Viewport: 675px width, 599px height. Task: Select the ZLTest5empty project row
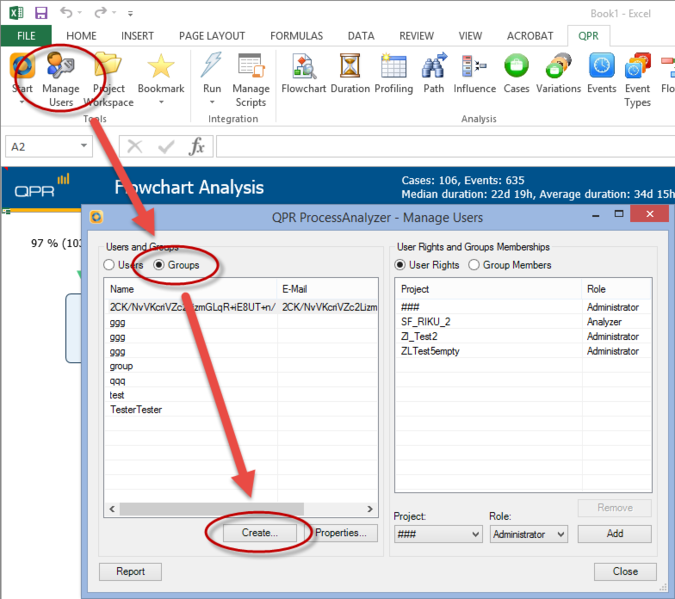(523, 351)
